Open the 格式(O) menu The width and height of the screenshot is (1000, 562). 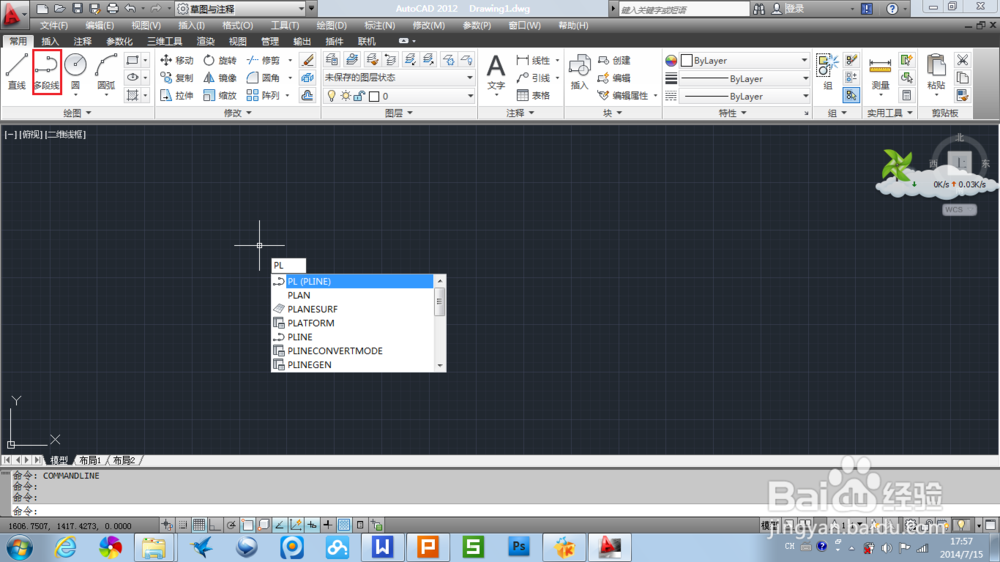(x=237, y=26)
